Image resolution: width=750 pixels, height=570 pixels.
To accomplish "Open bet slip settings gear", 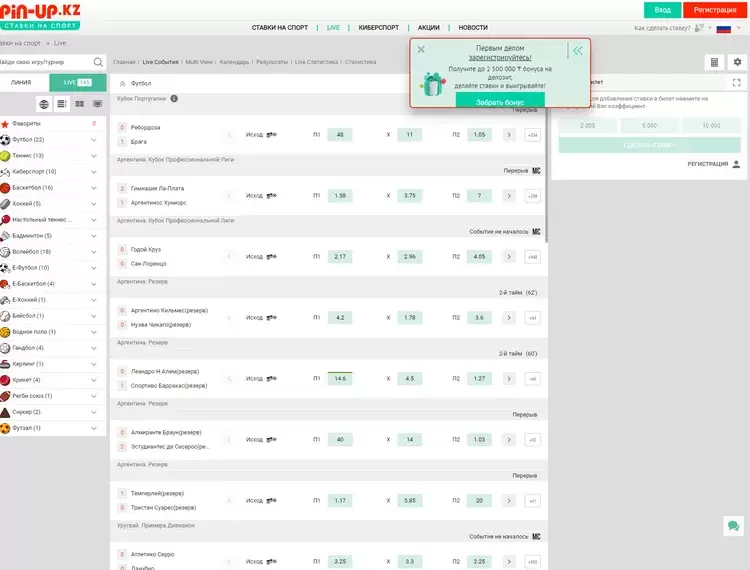I will [x=737, y=62].
